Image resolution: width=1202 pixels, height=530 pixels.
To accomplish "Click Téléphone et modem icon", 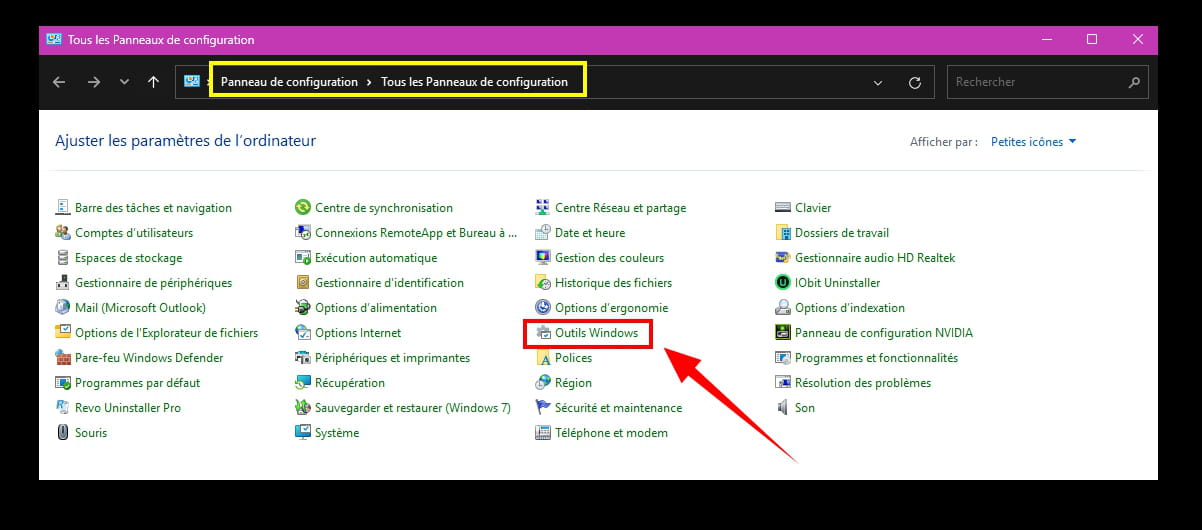I will coord(543,433).
